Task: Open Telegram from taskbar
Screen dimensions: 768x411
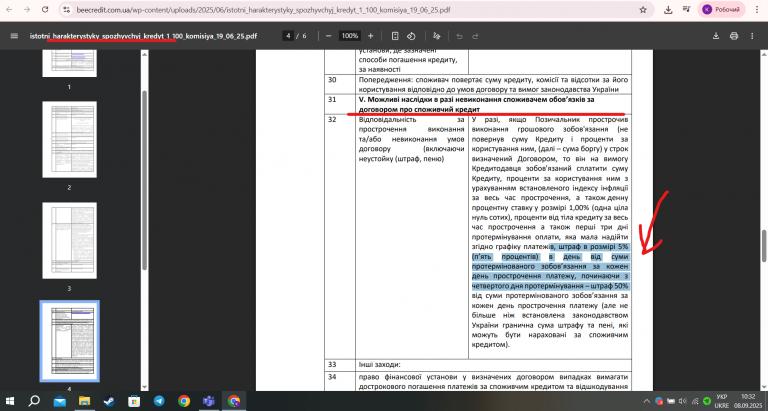Action: point(159,401)
